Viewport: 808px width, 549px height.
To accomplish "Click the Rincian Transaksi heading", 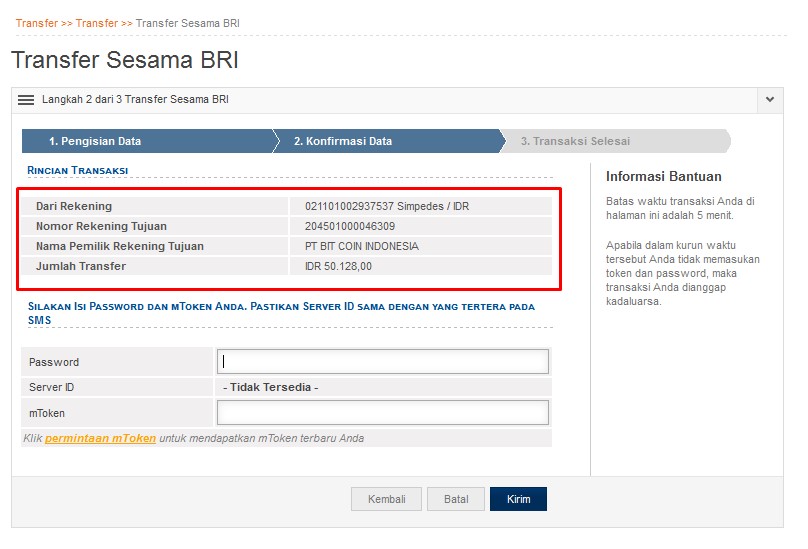I will pos(78,170).
